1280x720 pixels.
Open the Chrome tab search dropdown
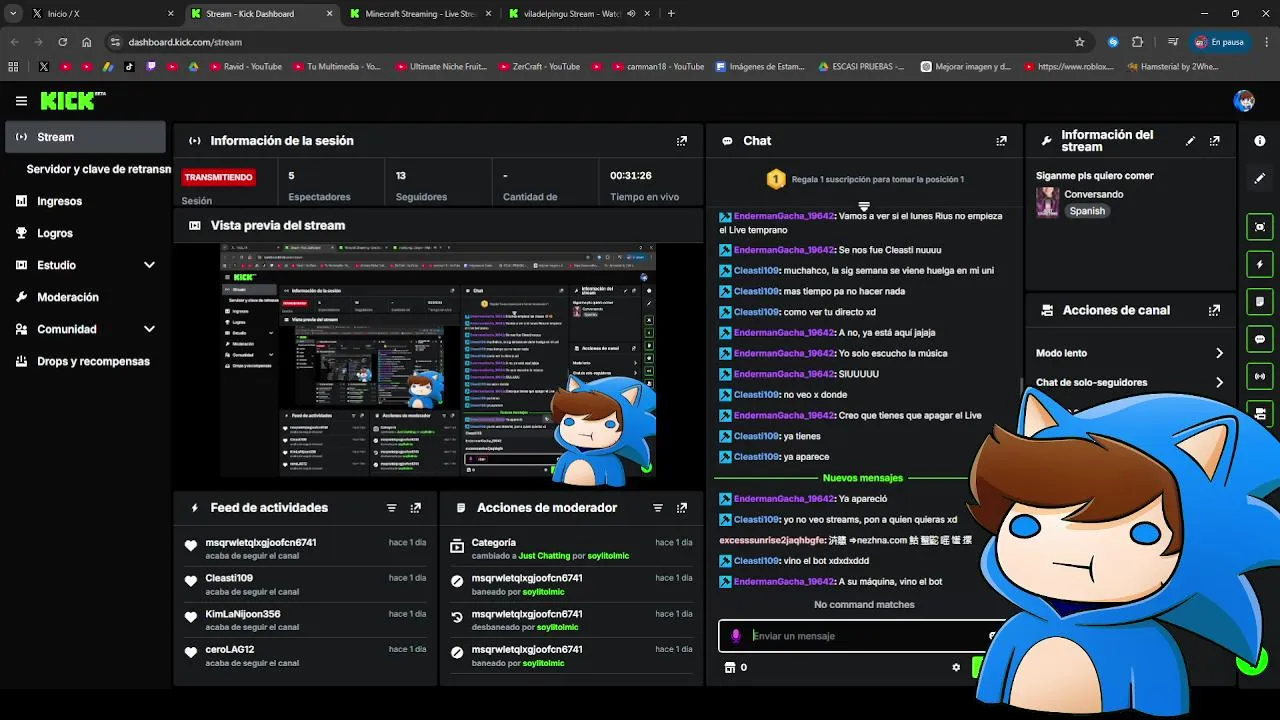(13, 14)
